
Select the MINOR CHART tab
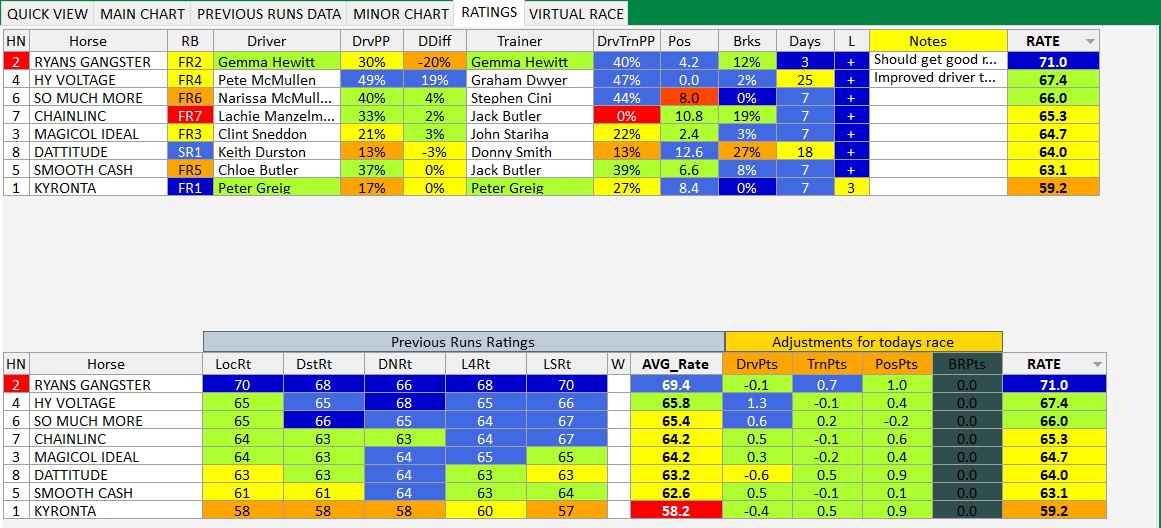(x=401, y=14)
